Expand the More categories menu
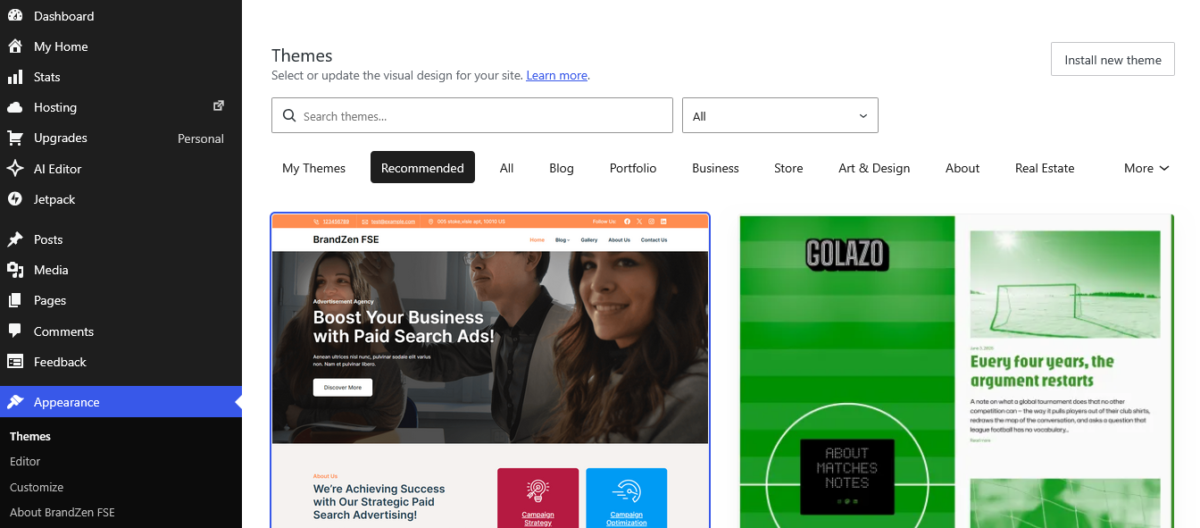 [1146, 168]
